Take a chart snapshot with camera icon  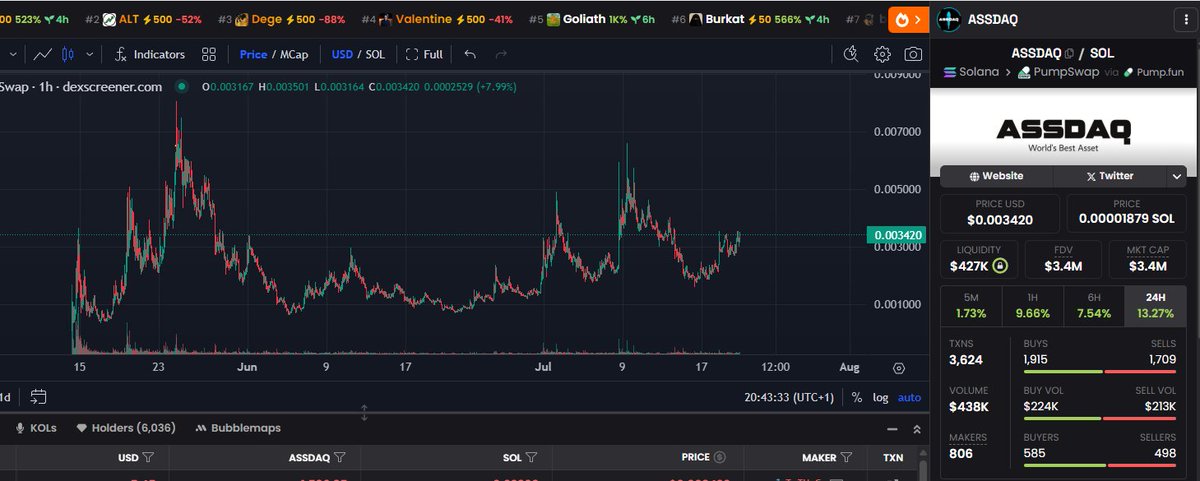tap(913, 54)
